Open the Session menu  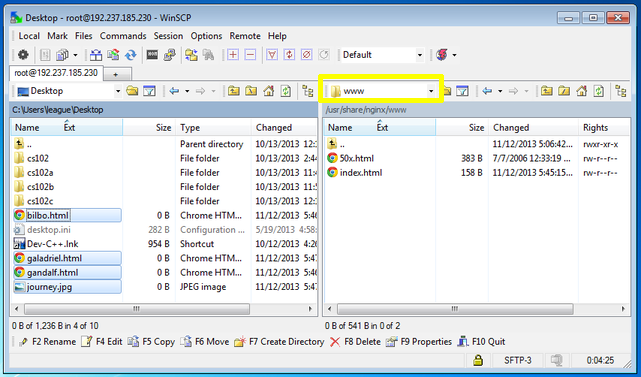point(168,36)
